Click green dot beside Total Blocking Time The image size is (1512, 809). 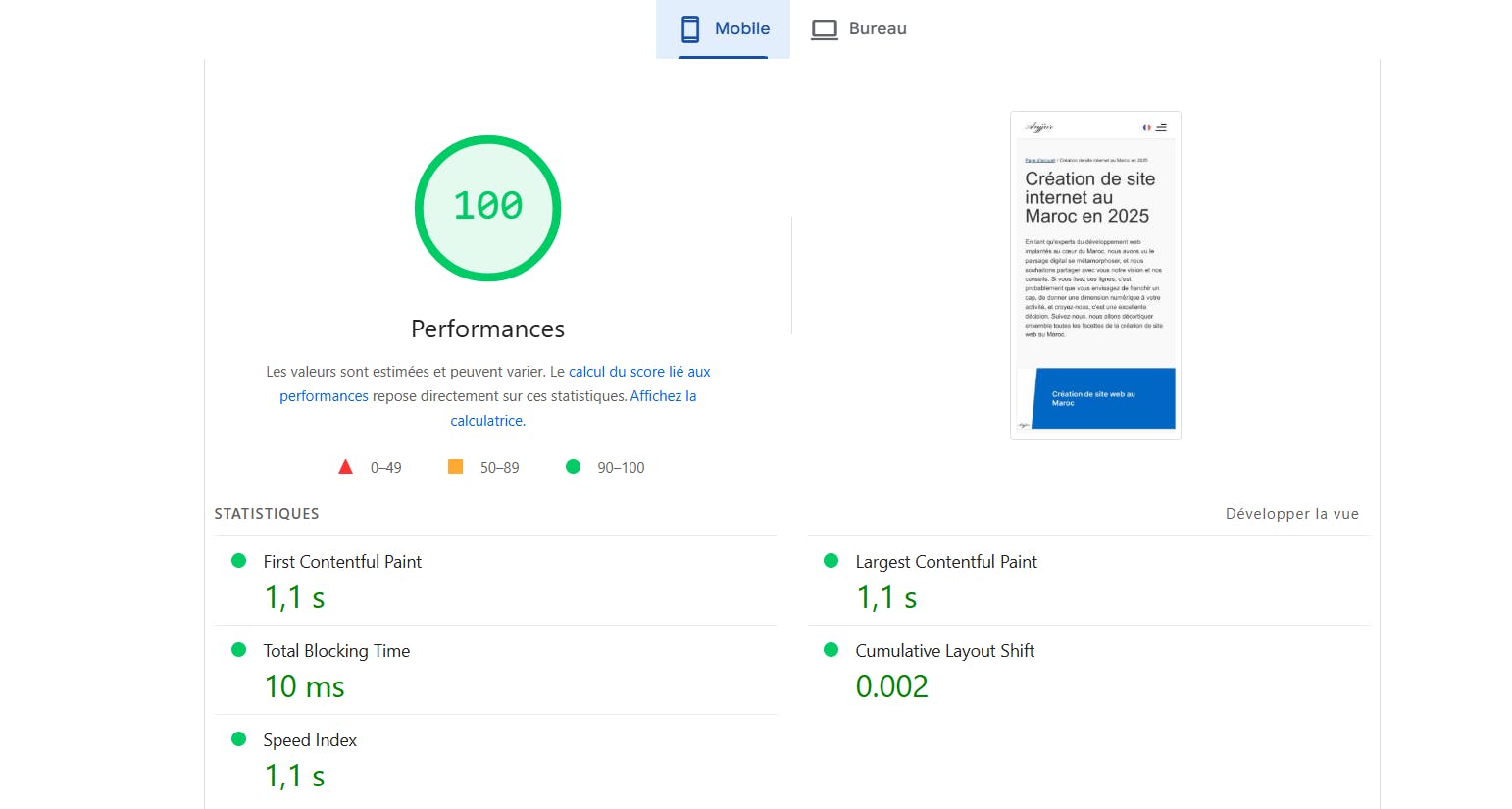(x=238, y=650)
